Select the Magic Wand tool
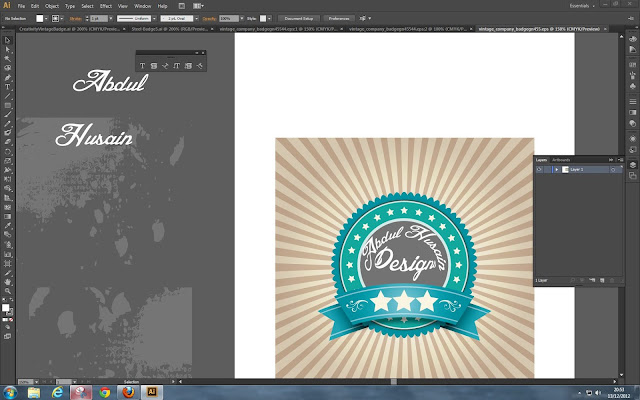Screen dimensions: 640x400 pos(7,59)
